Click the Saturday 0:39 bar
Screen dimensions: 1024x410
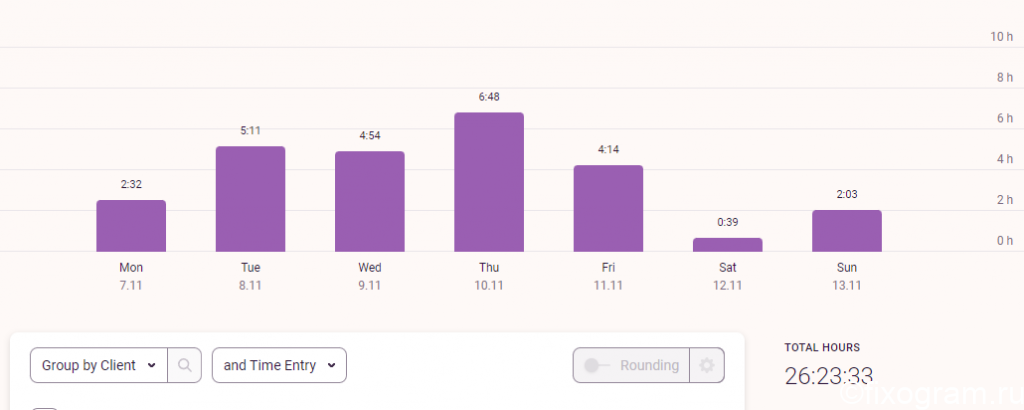click(x=728, y=245)
